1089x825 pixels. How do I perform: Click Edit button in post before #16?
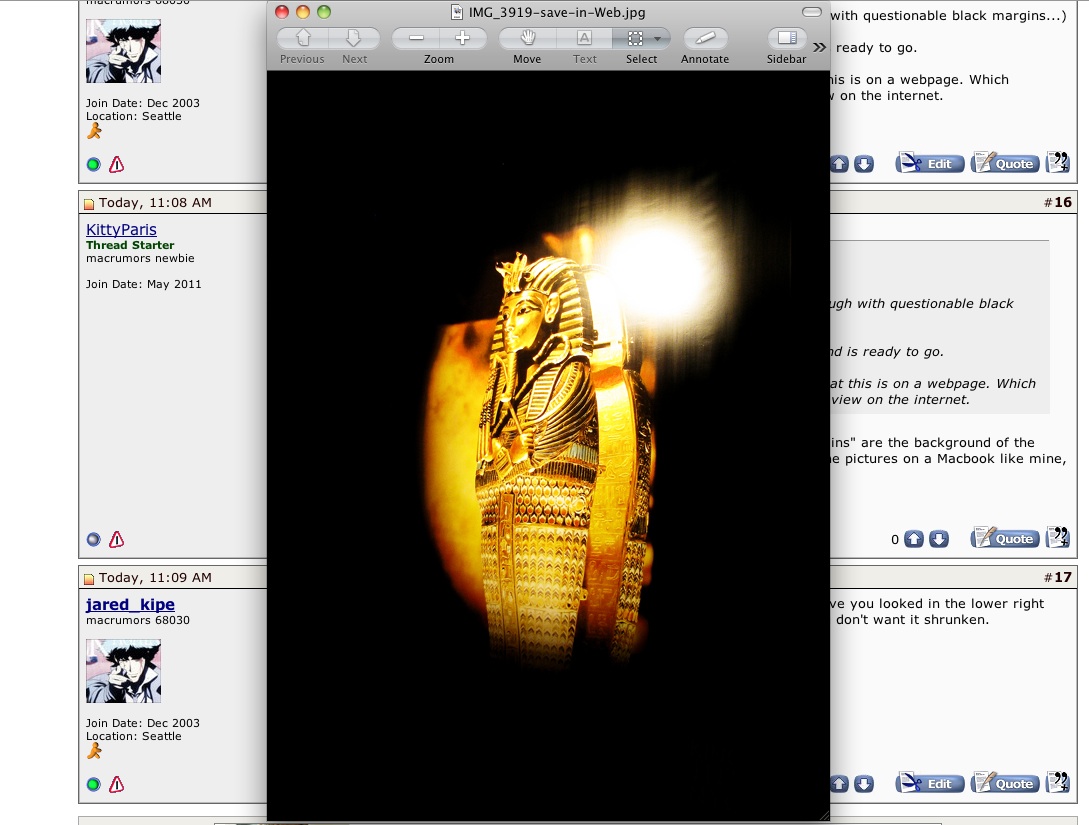pyautogui.click(x=930, y=163)
